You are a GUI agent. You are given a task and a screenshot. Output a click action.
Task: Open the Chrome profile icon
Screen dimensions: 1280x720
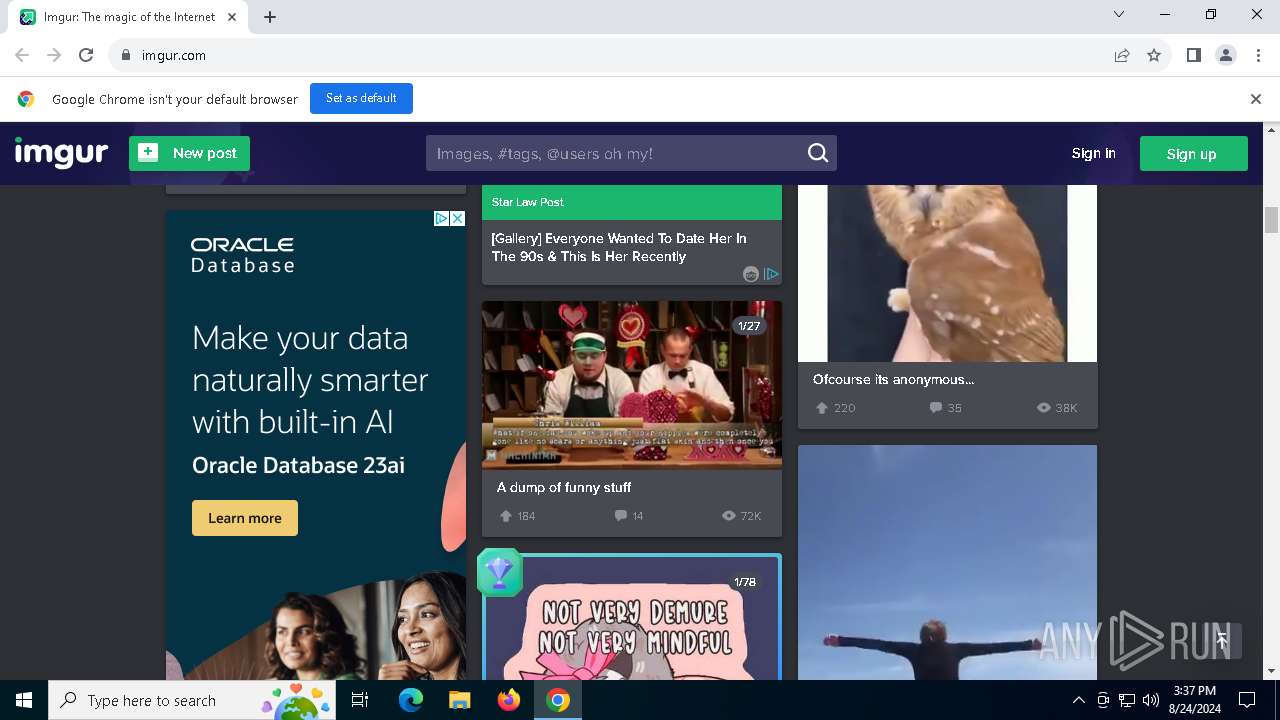[1225, 55]
